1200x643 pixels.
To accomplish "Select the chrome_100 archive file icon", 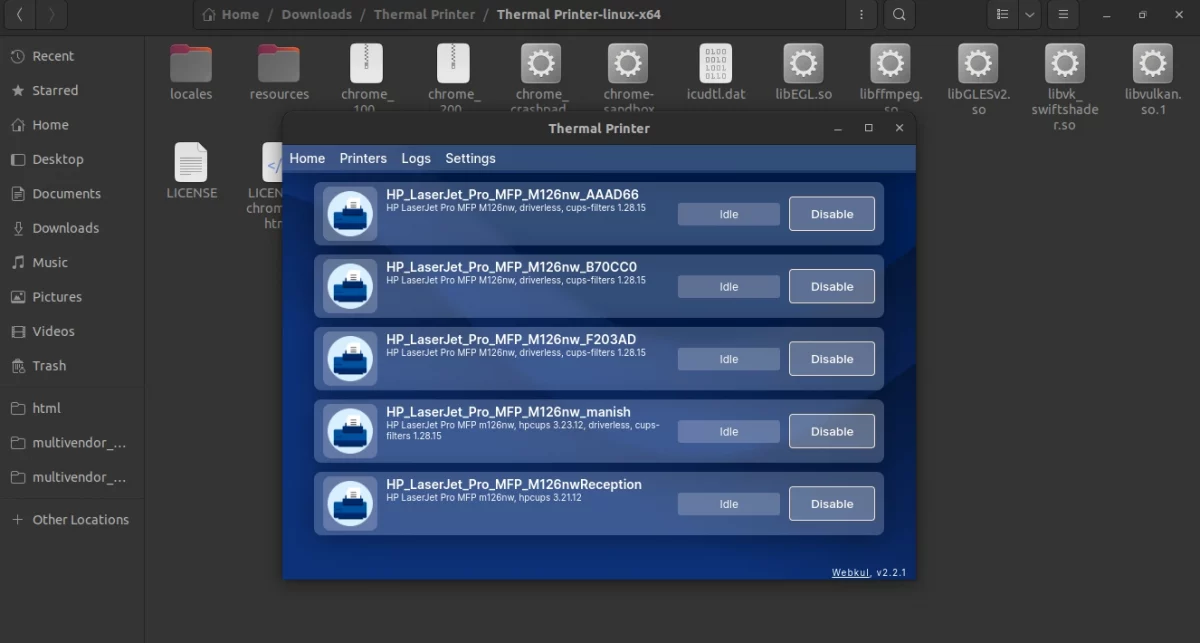I will pos(366,63).
